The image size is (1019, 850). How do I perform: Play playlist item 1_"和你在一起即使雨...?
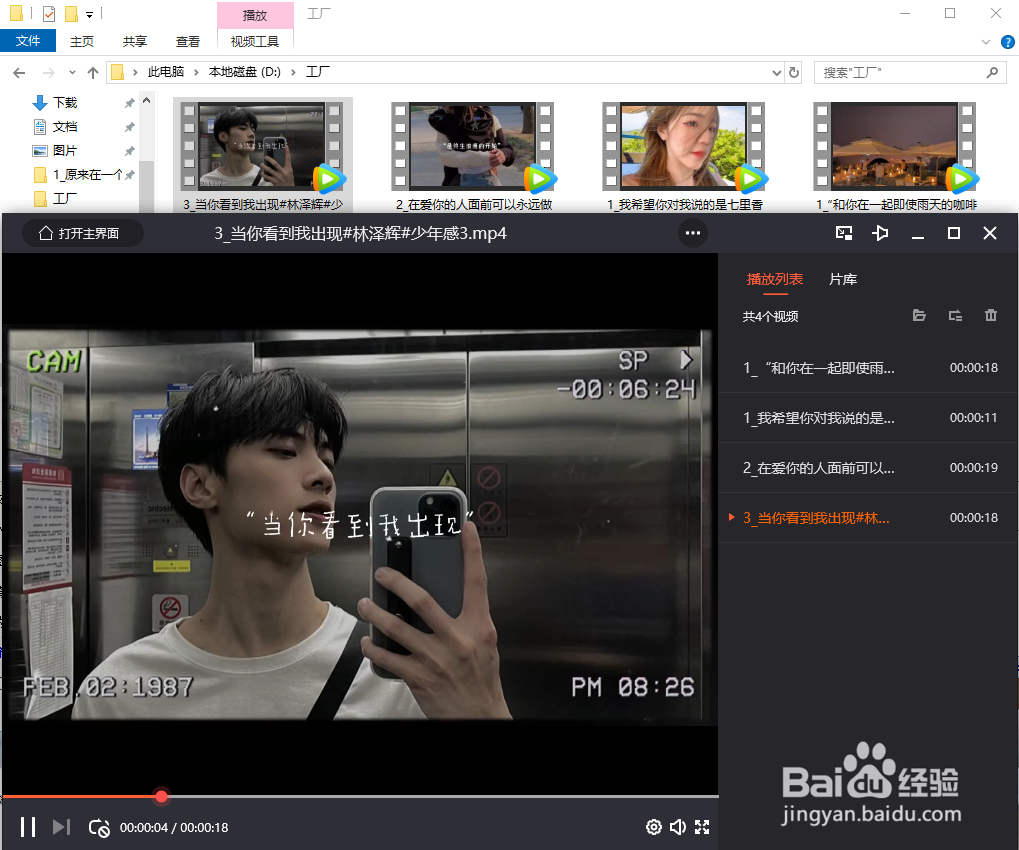[x=868, y=368]
